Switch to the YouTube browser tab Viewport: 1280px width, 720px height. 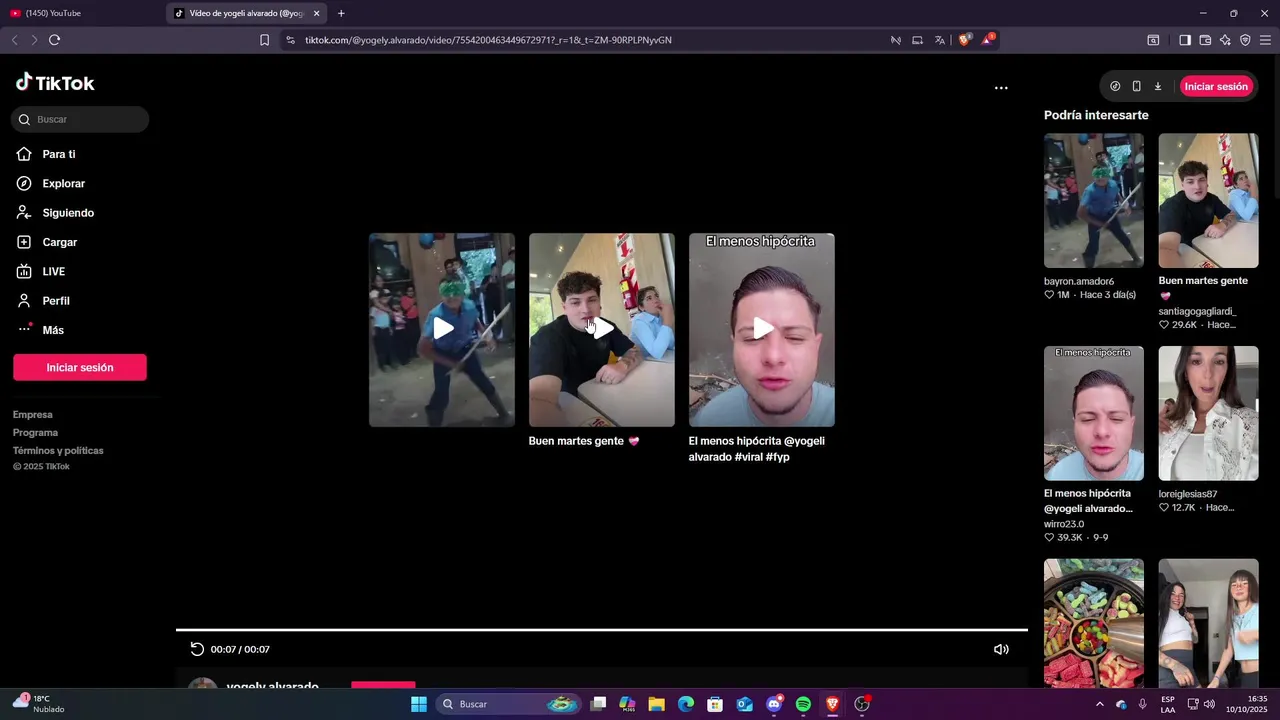pyautogui.click(x=82, y=13)
